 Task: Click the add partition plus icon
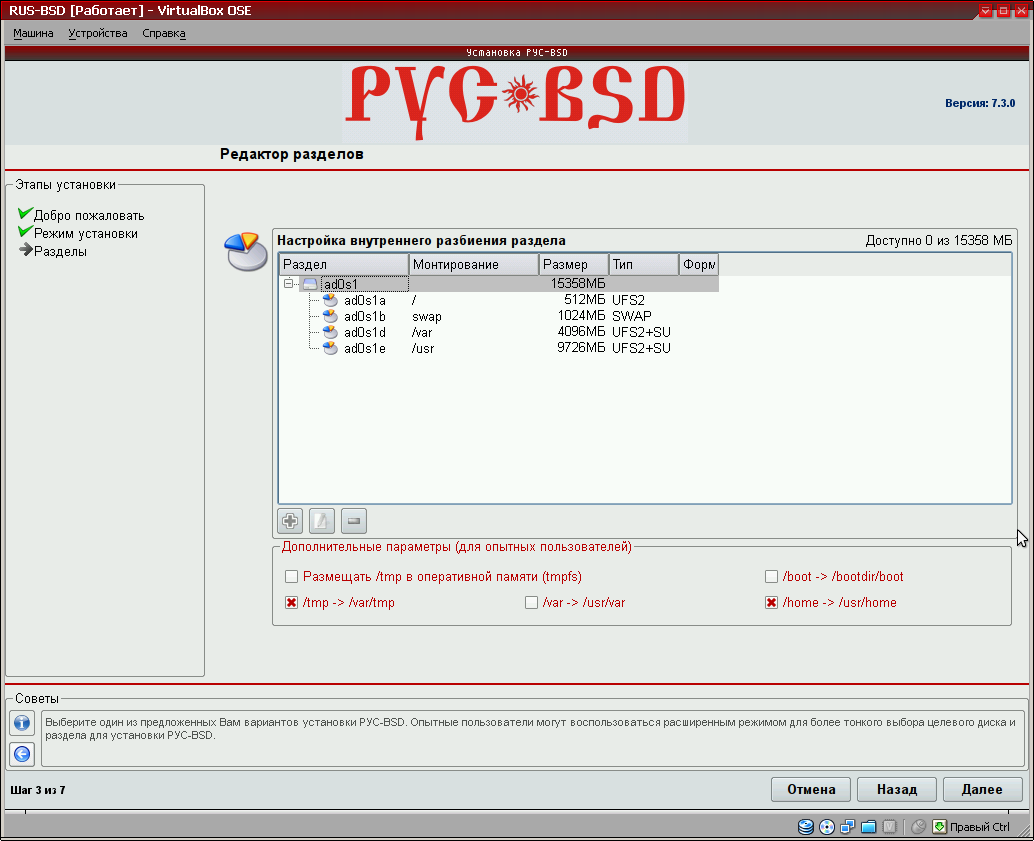pos(290,521)
